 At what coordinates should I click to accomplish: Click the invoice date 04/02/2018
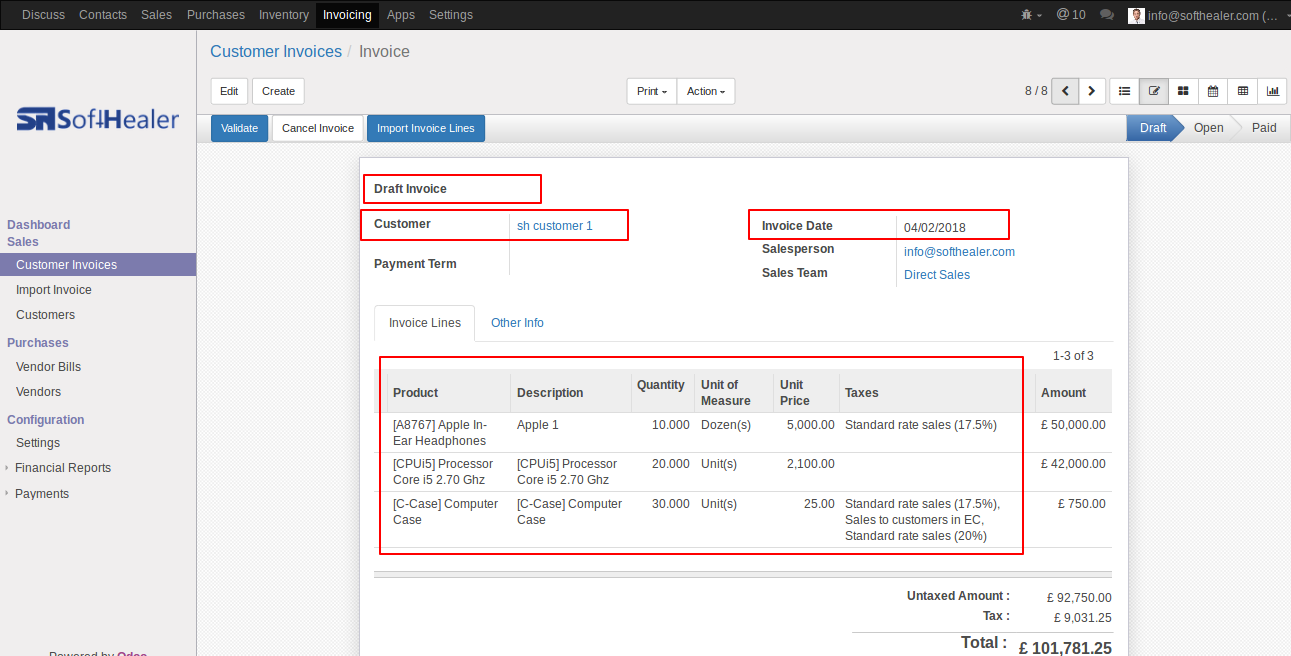(x=935, y=227)
